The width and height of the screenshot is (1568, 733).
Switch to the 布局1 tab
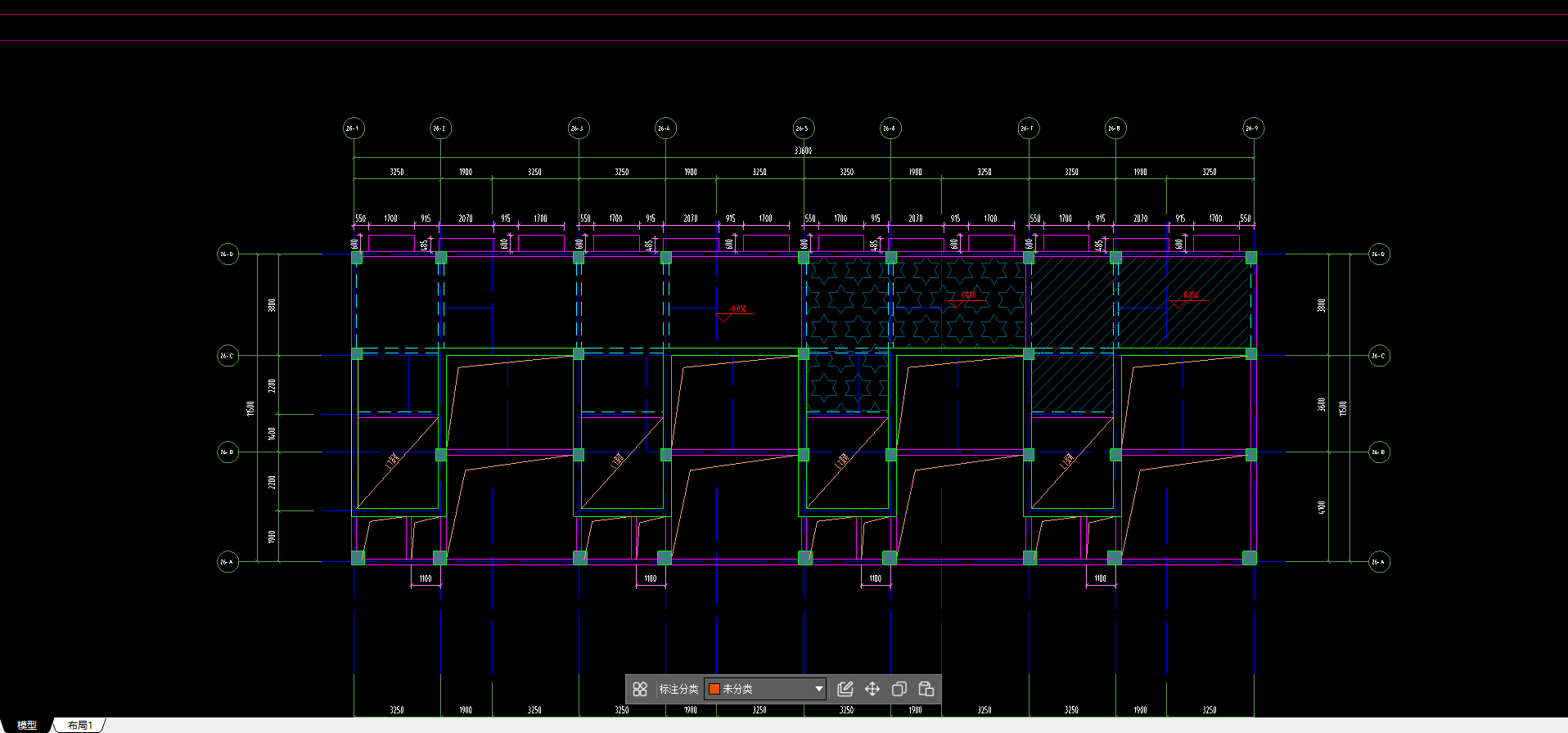[80, 725]
